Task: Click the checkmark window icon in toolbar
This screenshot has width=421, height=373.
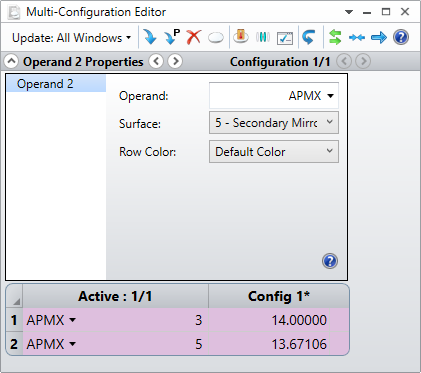Action: (x=285, y=38)
